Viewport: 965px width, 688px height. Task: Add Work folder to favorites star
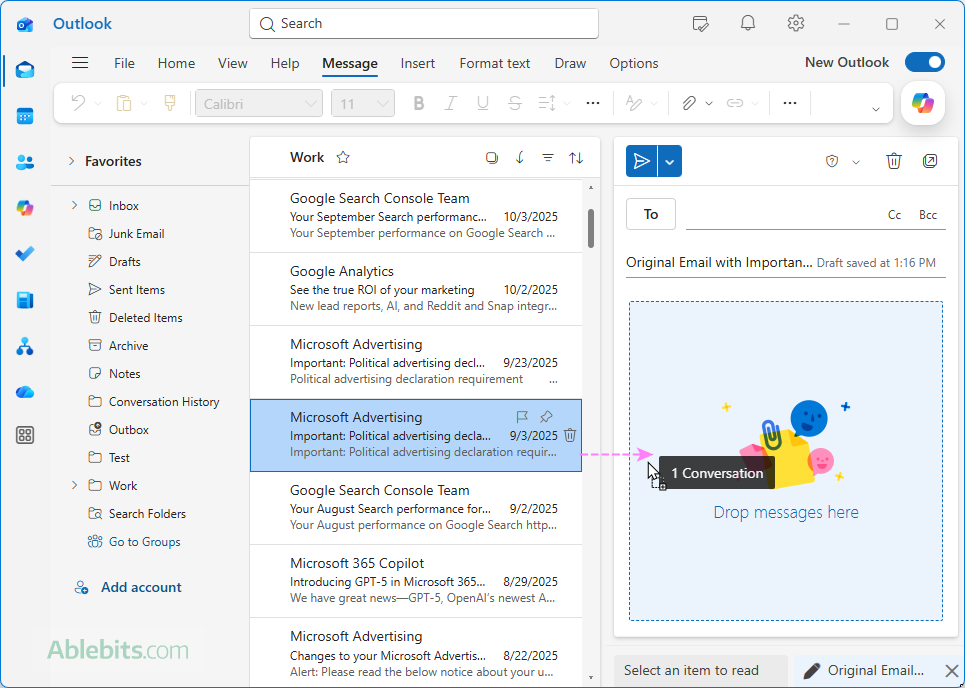(343, 157)
